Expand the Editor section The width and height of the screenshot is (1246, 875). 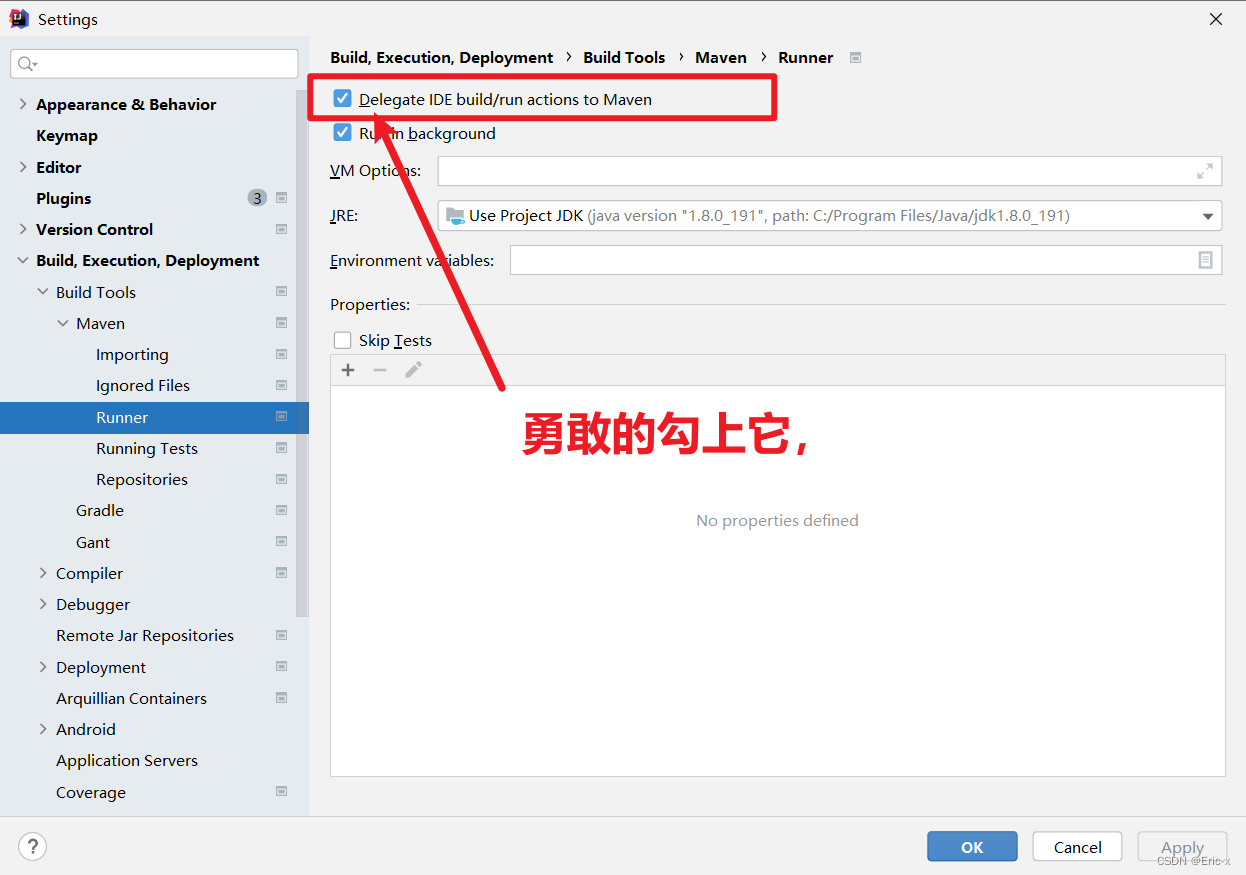click(x=23, y=167)
